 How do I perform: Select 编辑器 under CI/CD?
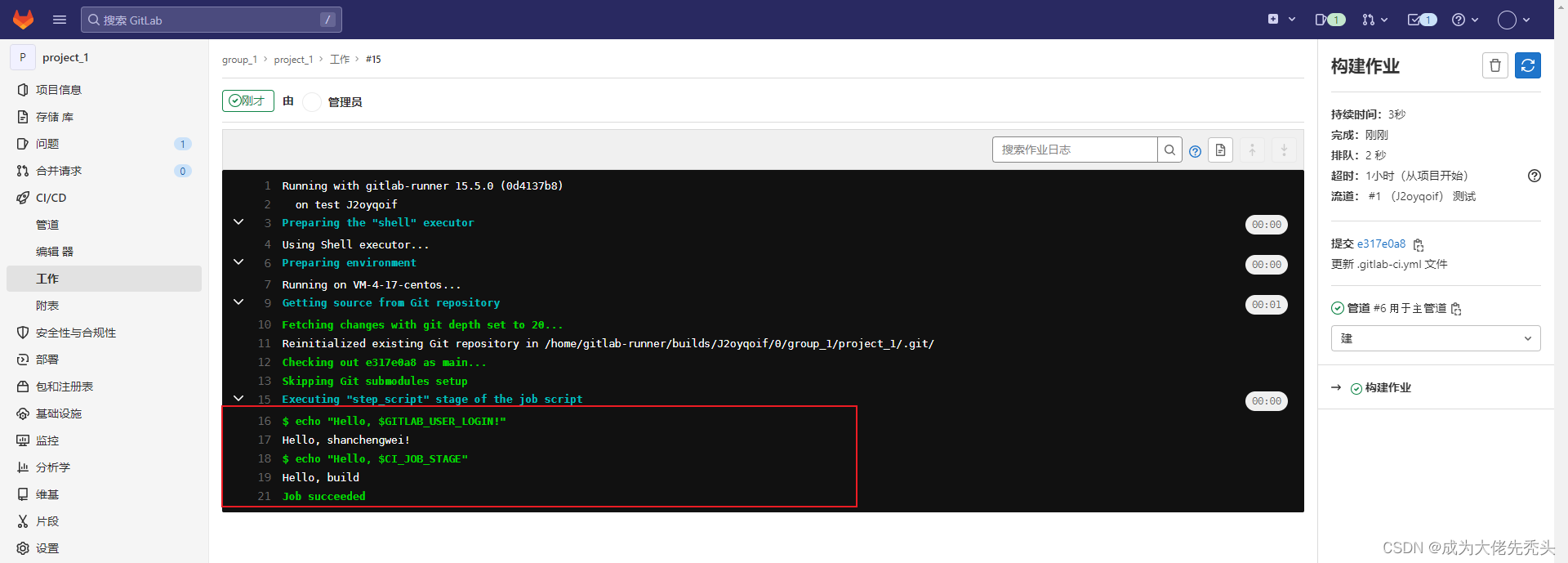pyautogui.click(x=104, y=252)
